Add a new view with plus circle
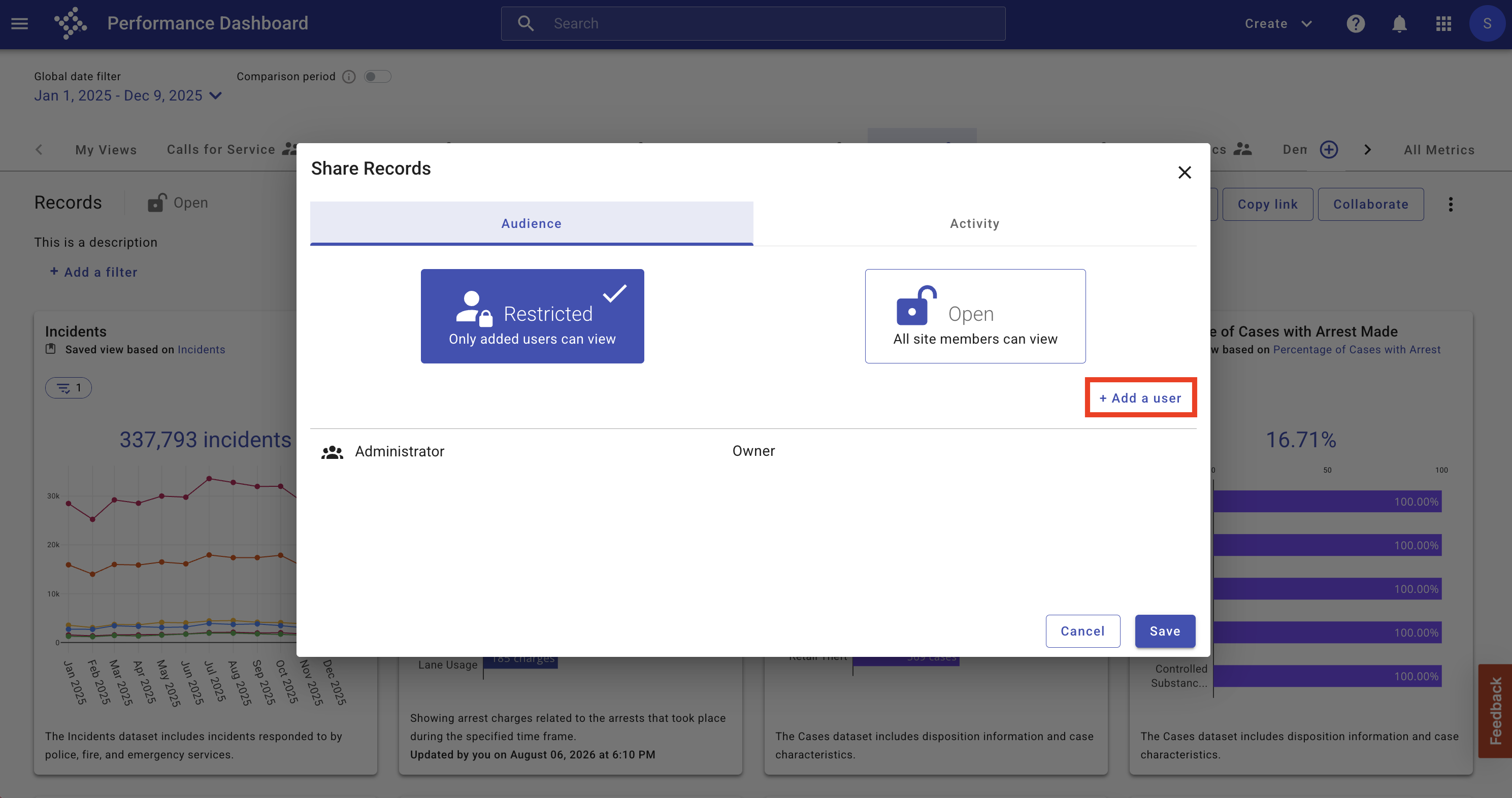1512x798 pixels. (1329, 150)
